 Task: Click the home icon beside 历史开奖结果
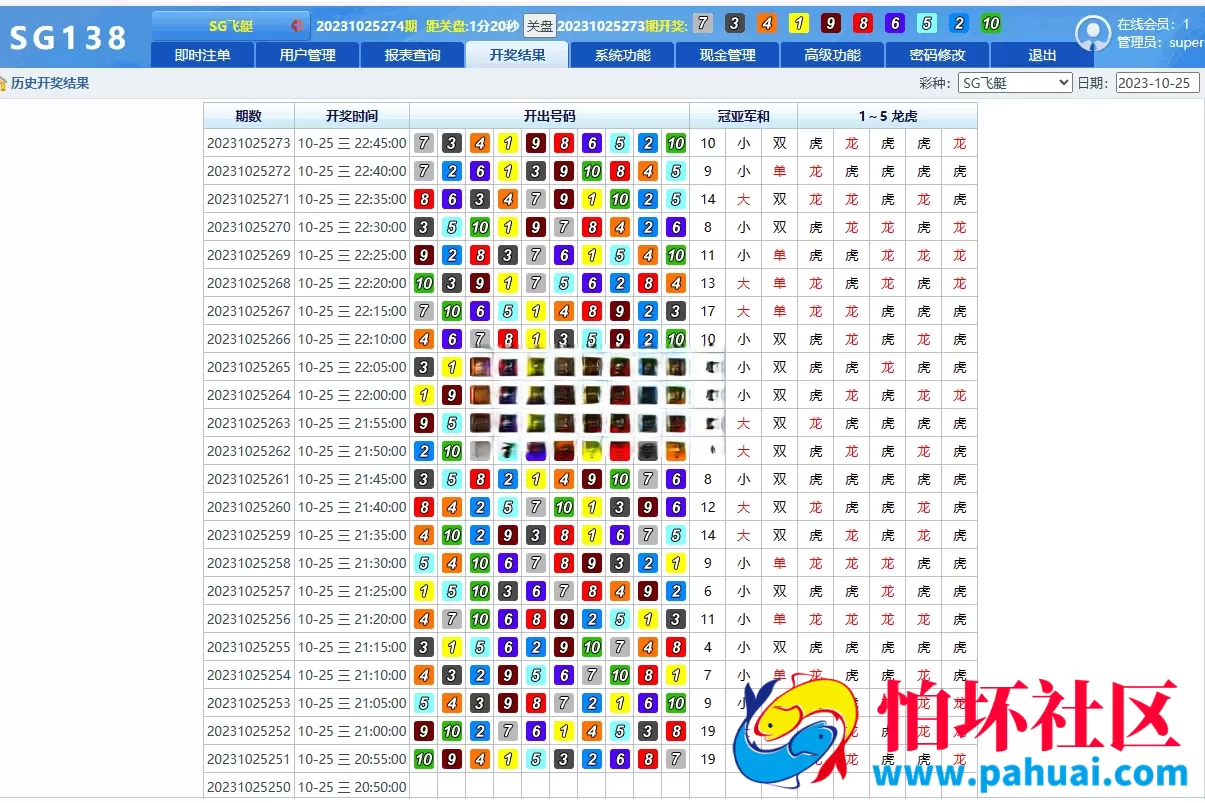coord(4,84)
